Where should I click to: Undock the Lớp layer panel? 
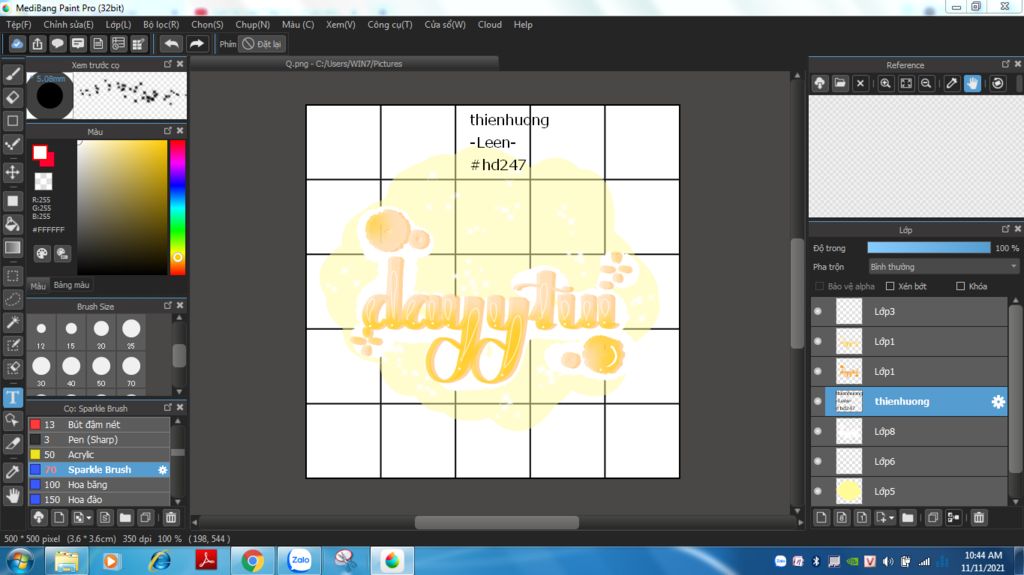(1005, 229)
